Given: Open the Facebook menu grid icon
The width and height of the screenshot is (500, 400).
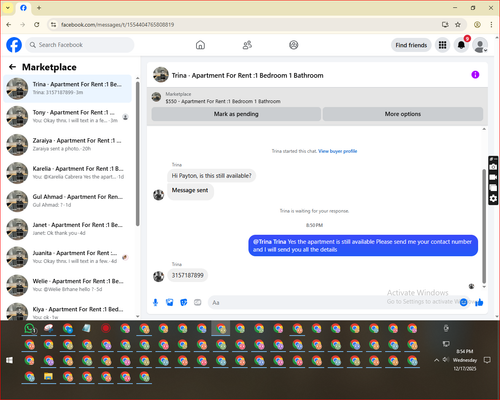Looking at the screenshot, I should 442,45.
